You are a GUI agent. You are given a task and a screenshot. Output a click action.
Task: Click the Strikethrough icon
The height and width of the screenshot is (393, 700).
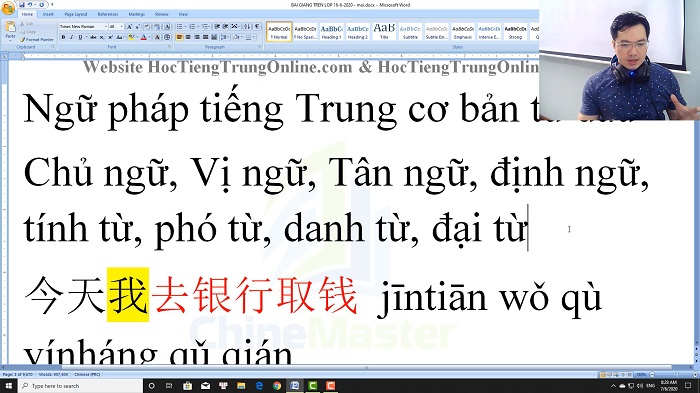tap(93, 38)
